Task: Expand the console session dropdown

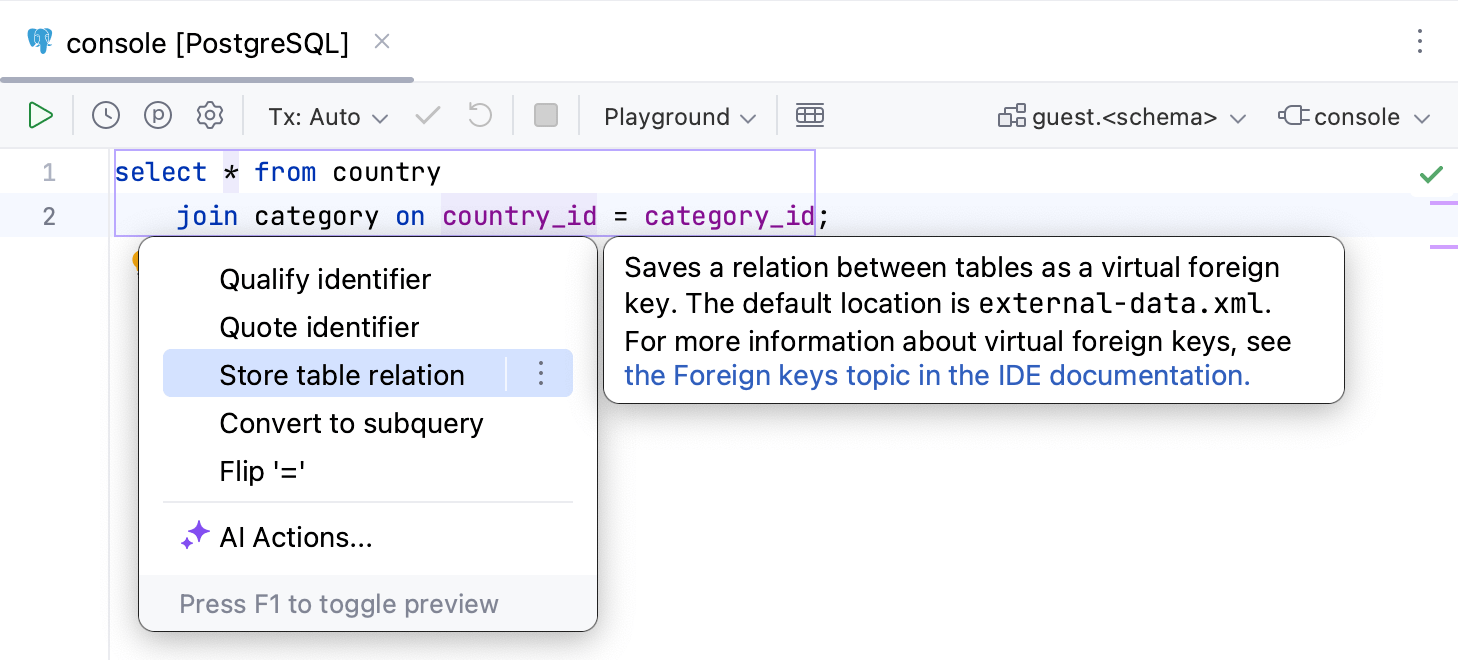Action: 1354,117
